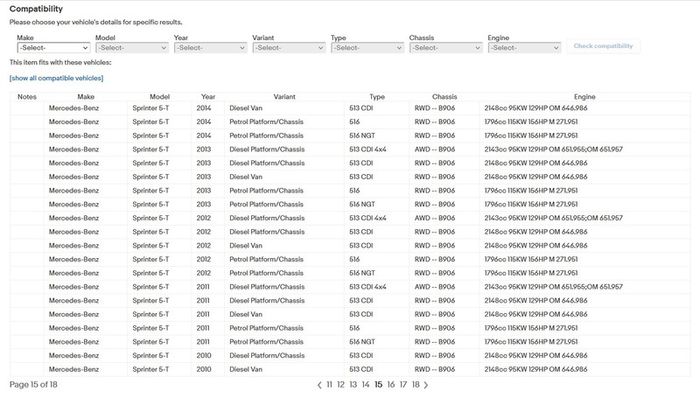700x397 pixels.
Task: Select 2010 Diesel Platform/Chassis variant cell
Action: [x=267, y=356]
